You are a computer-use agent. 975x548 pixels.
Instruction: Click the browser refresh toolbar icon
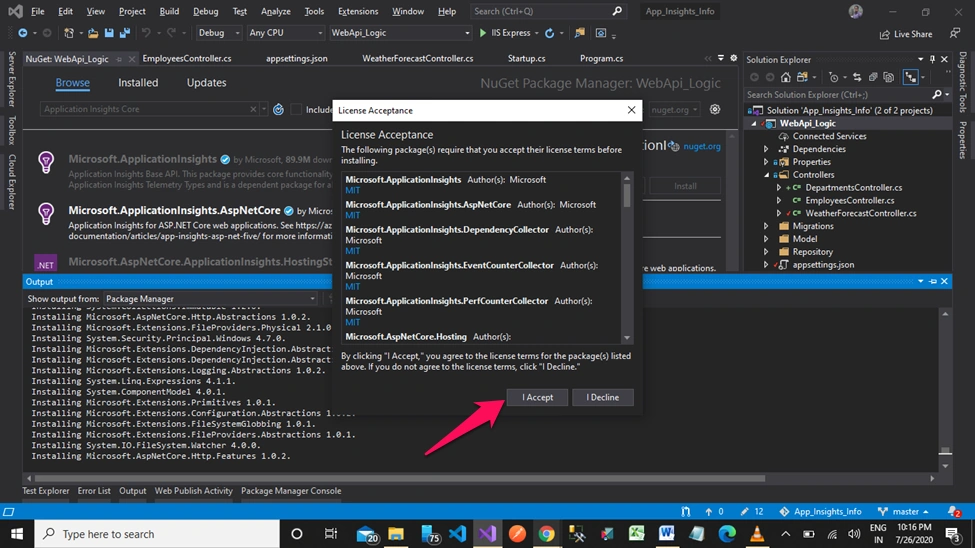coord(549,33)
